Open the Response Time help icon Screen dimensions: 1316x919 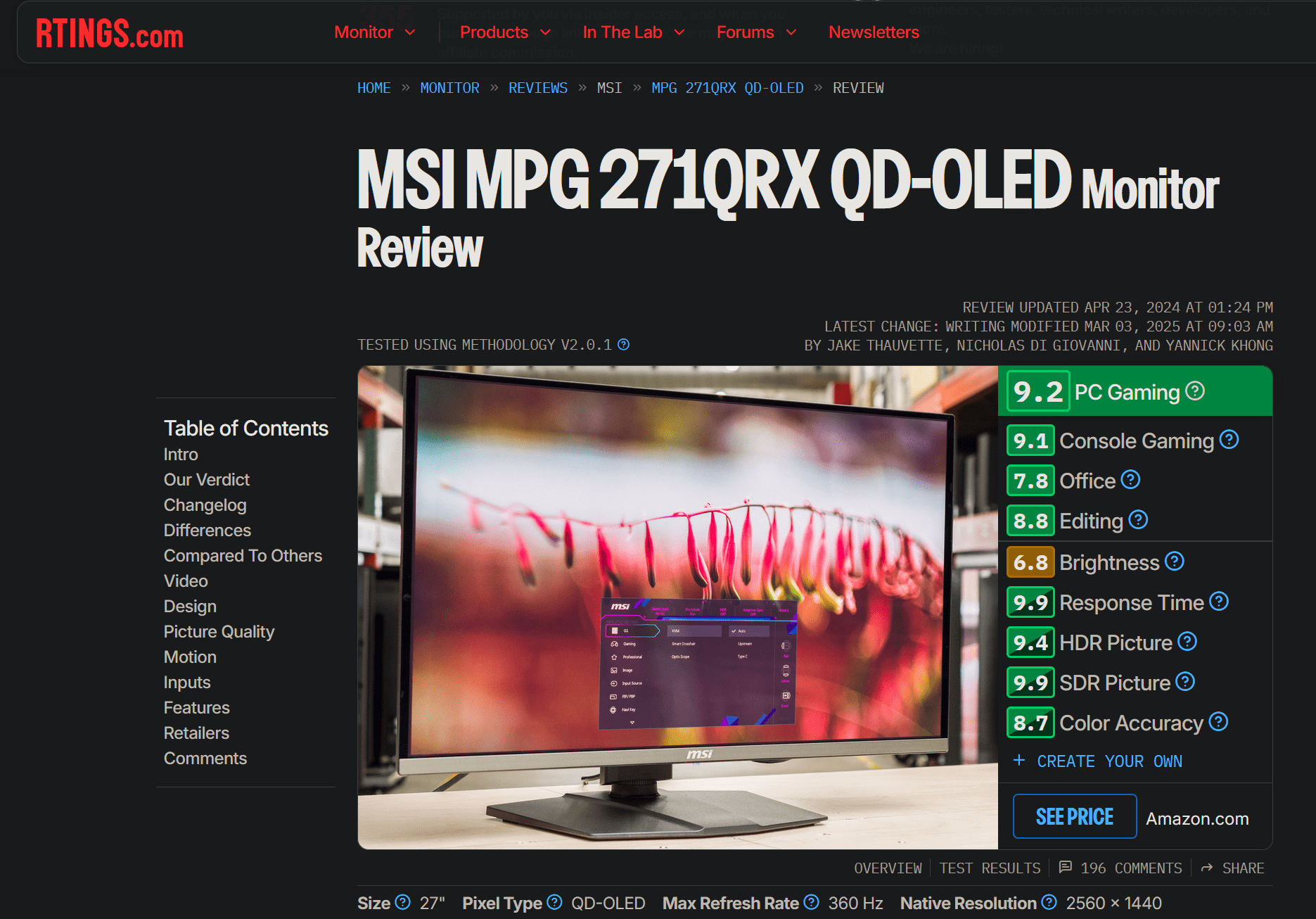[x=1219, y=602]
